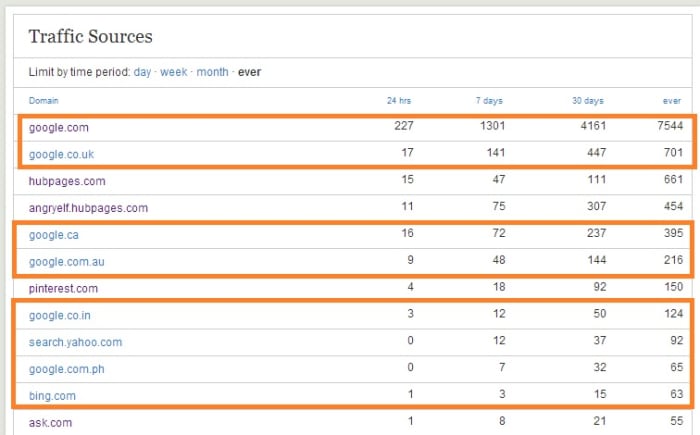
Task: Select angryelf.hubpages.com ever value 454
Action: coord(673,206)
